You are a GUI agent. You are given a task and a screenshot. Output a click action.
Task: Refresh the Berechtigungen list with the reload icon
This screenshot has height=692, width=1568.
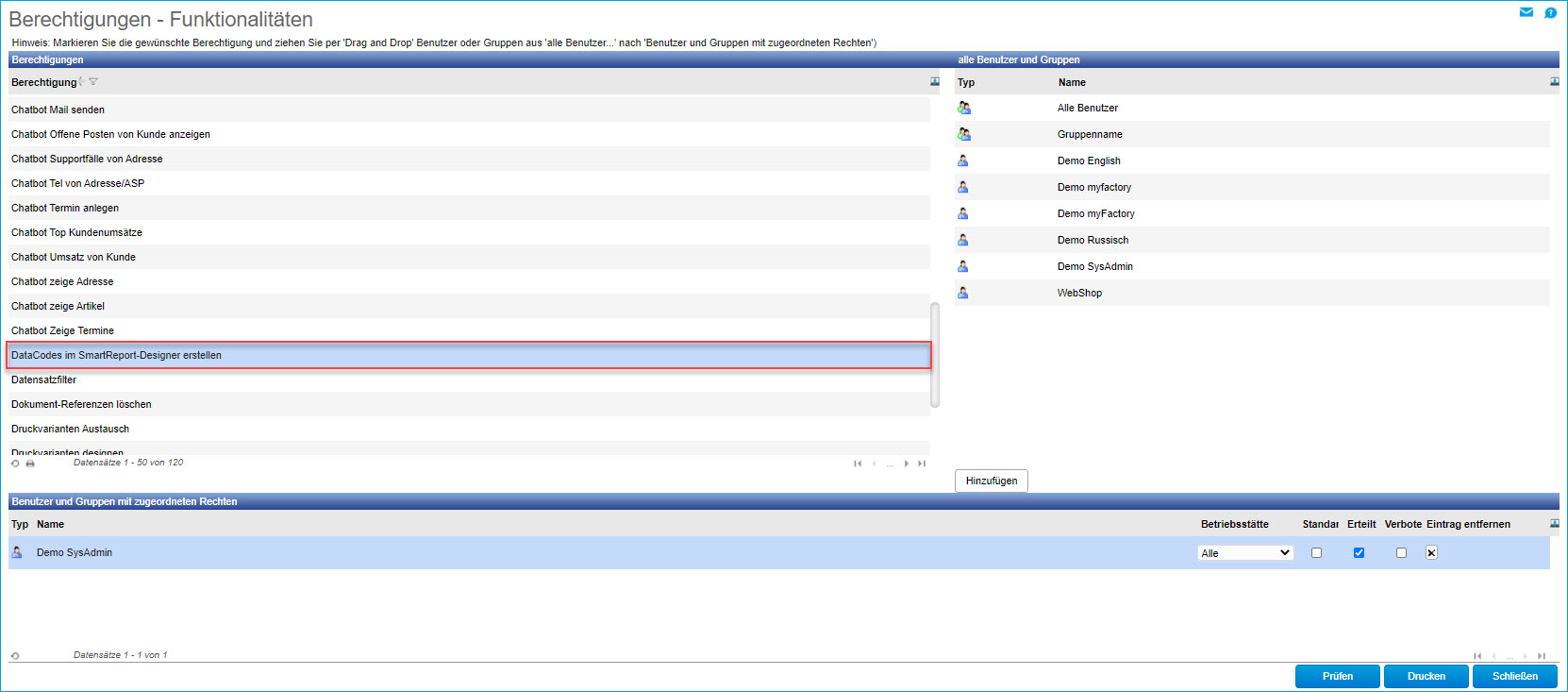[x=15, y=464]
